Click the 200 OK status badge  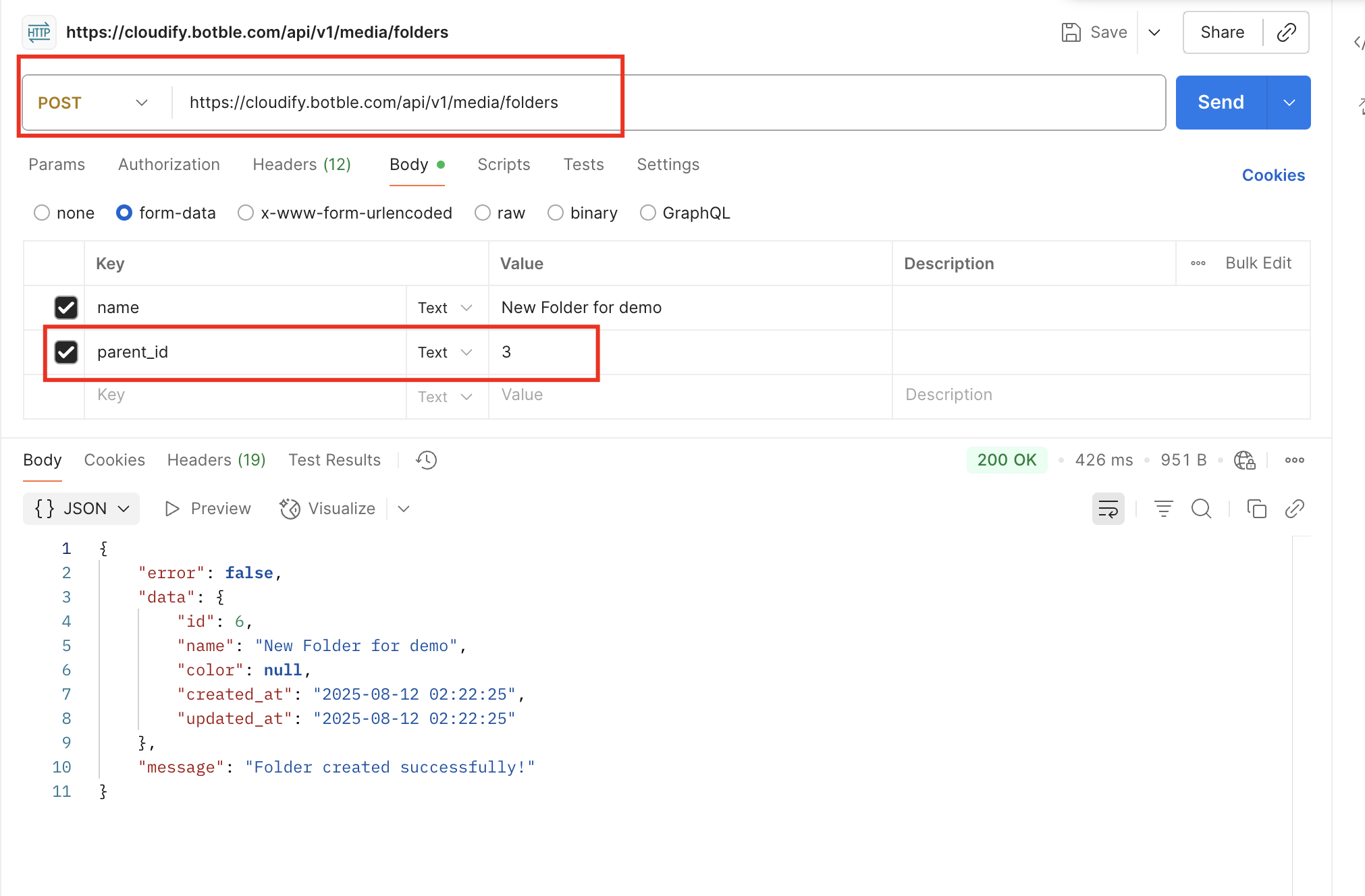(x=1007, y=460)
